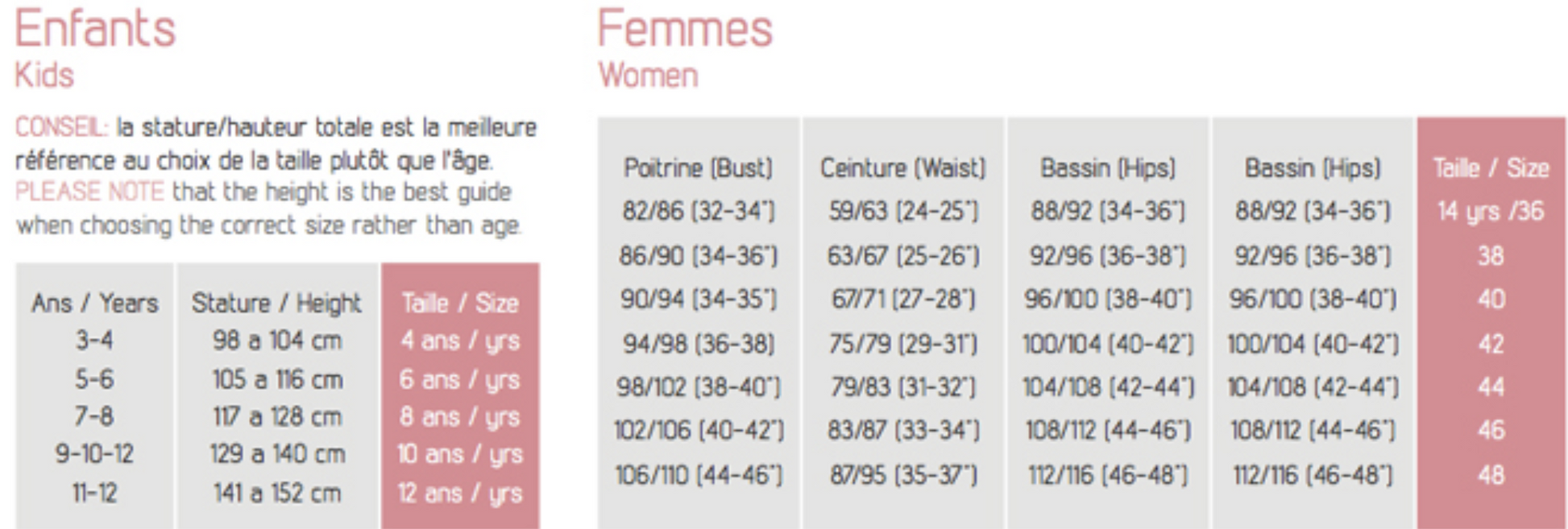Click the "87/95 (35-37")" waist measurement
Screen dimensions: 1568x529
(x=902, y=475)
